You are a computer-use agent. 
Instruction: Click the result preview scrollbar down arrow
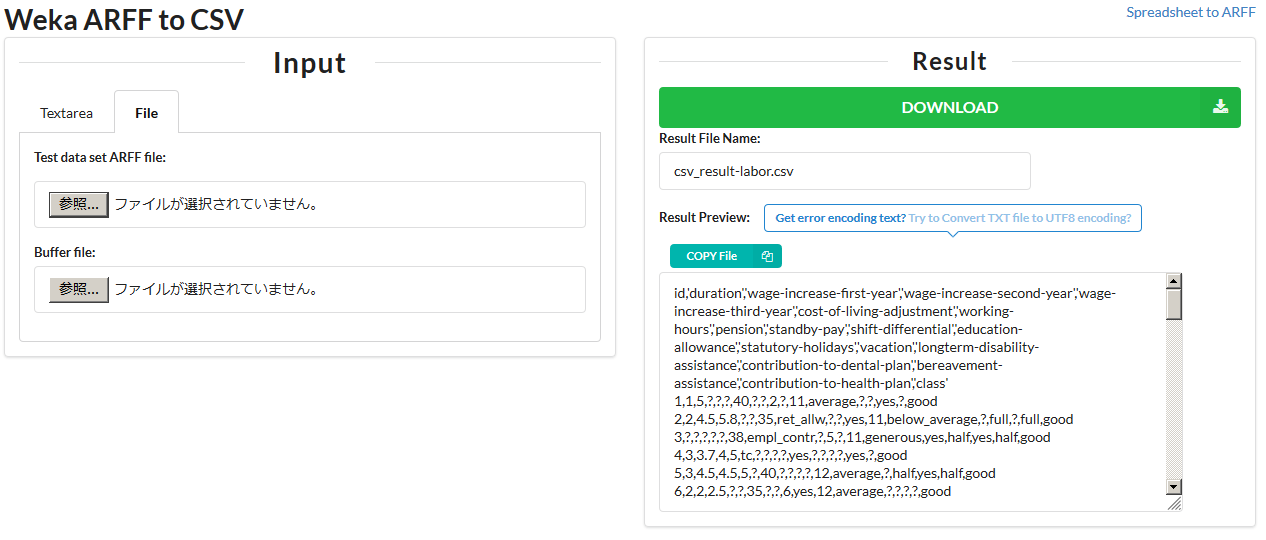(x=1174, y=487)
